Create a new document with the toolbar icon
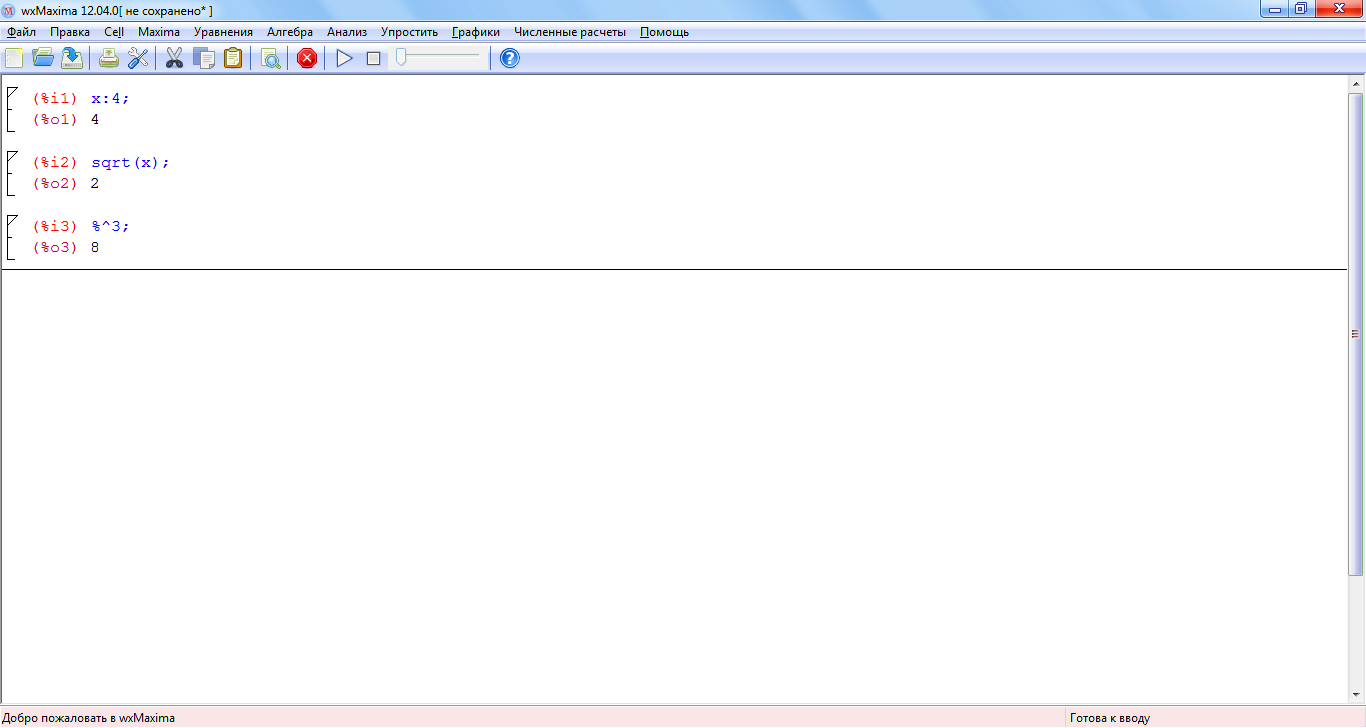This screenshot has height=728, width=1366. (x=13, y=58)
